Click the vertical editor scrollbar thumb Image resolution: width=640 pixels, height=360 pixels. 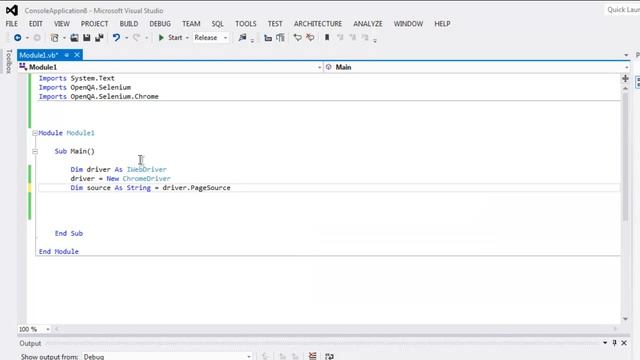coord(625,157)
